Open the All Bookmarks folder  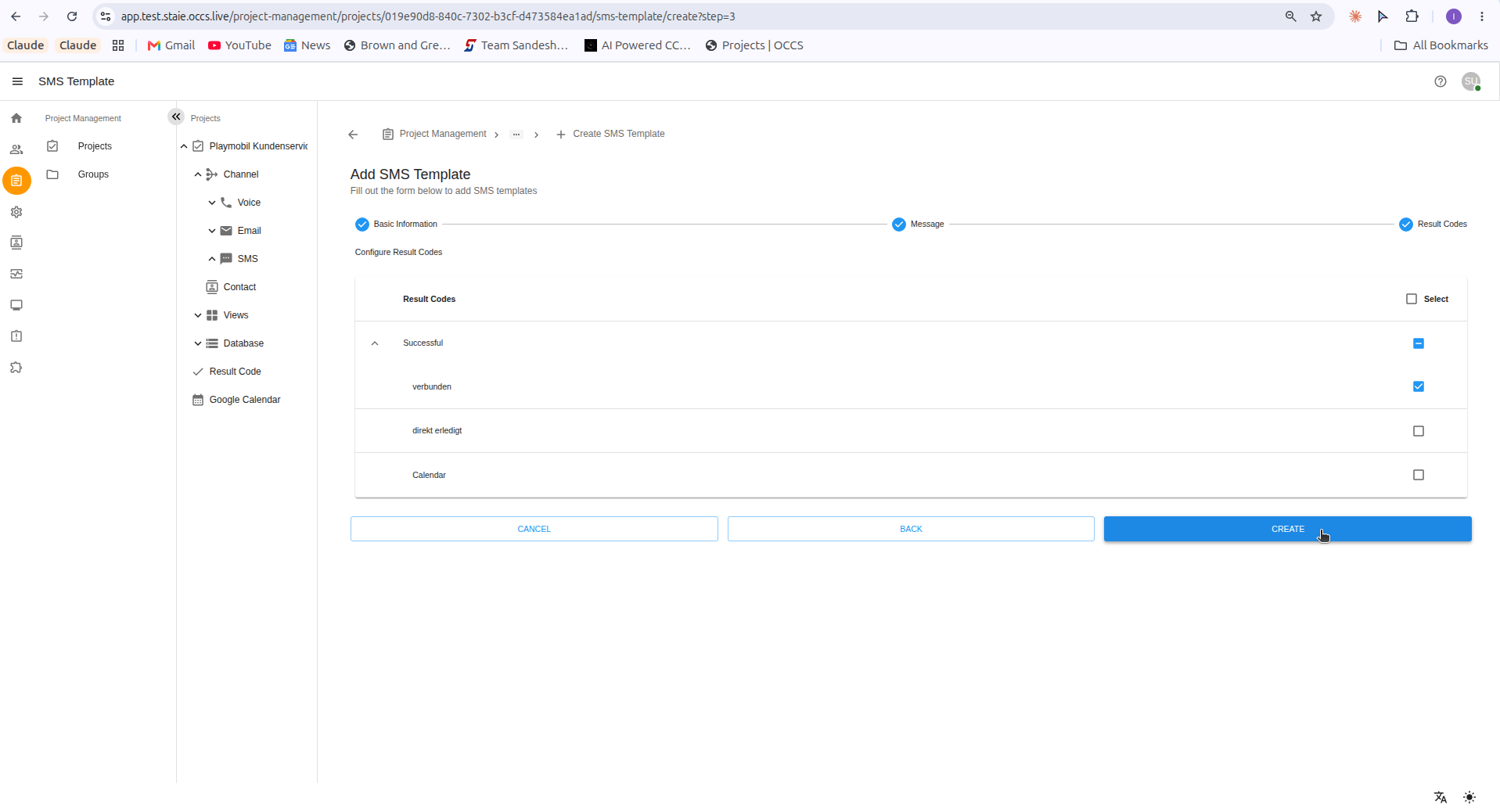[1441, 45]
